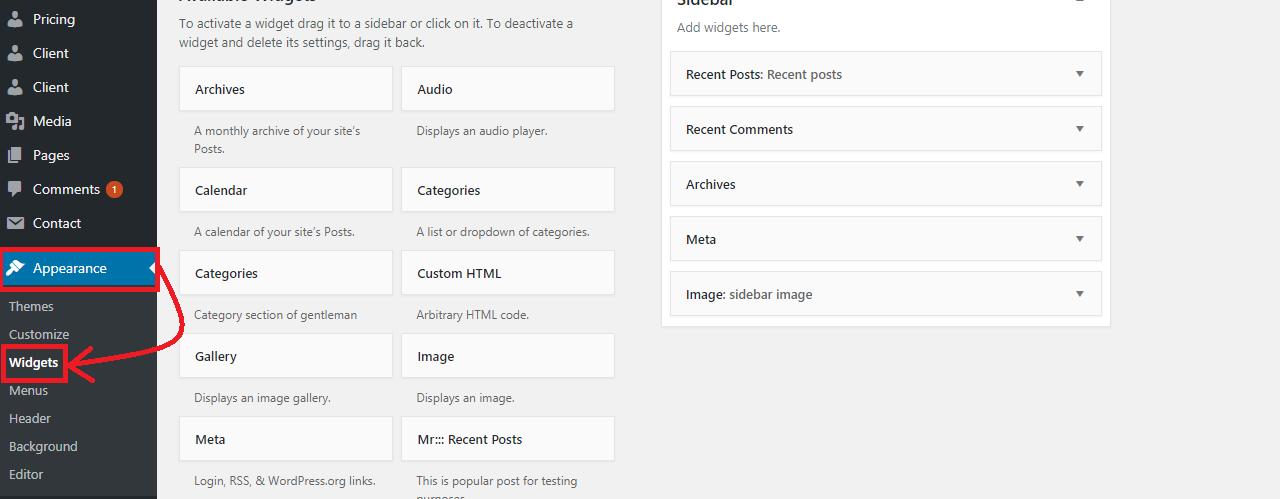Open the Customize submenu item

click(39, 334)
